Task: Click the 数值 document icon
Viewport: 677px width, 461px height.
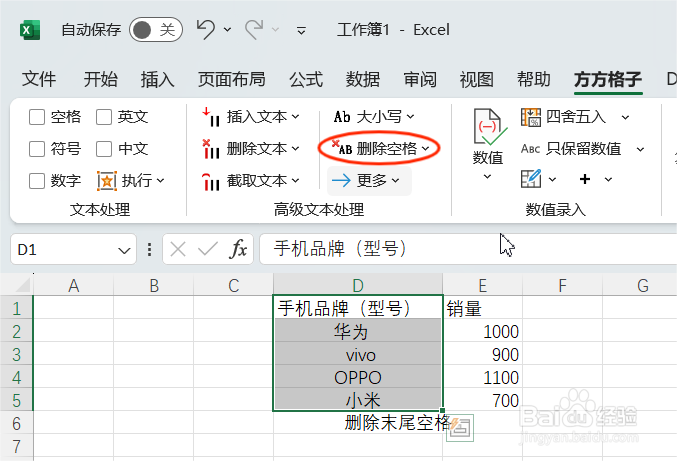Action: coord(489,127)
